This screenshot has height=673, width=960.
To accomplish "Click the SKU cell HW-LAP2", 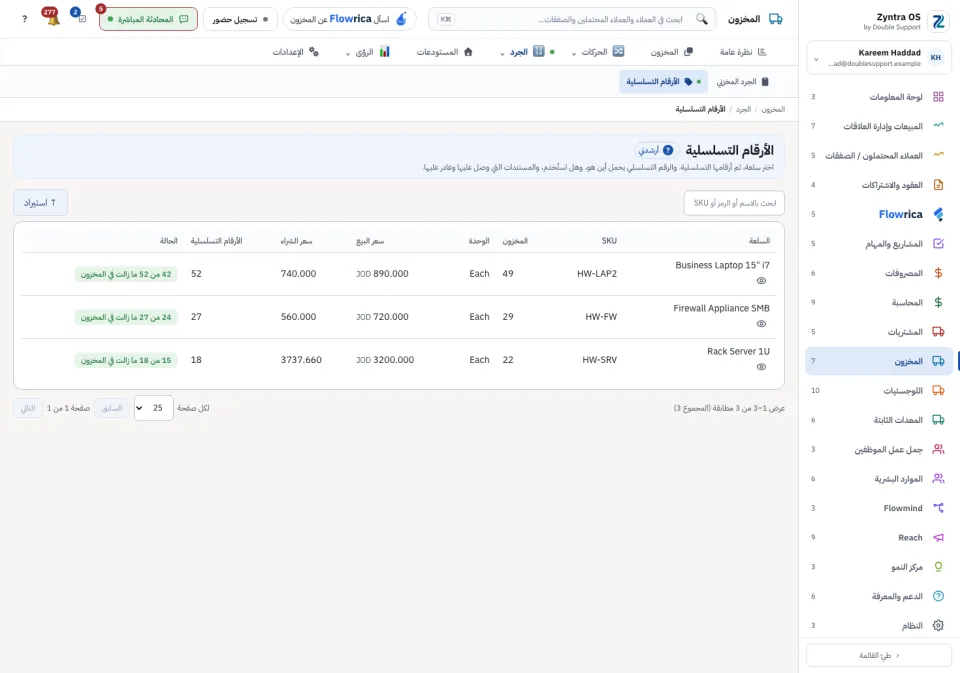I will pos(597,274).
